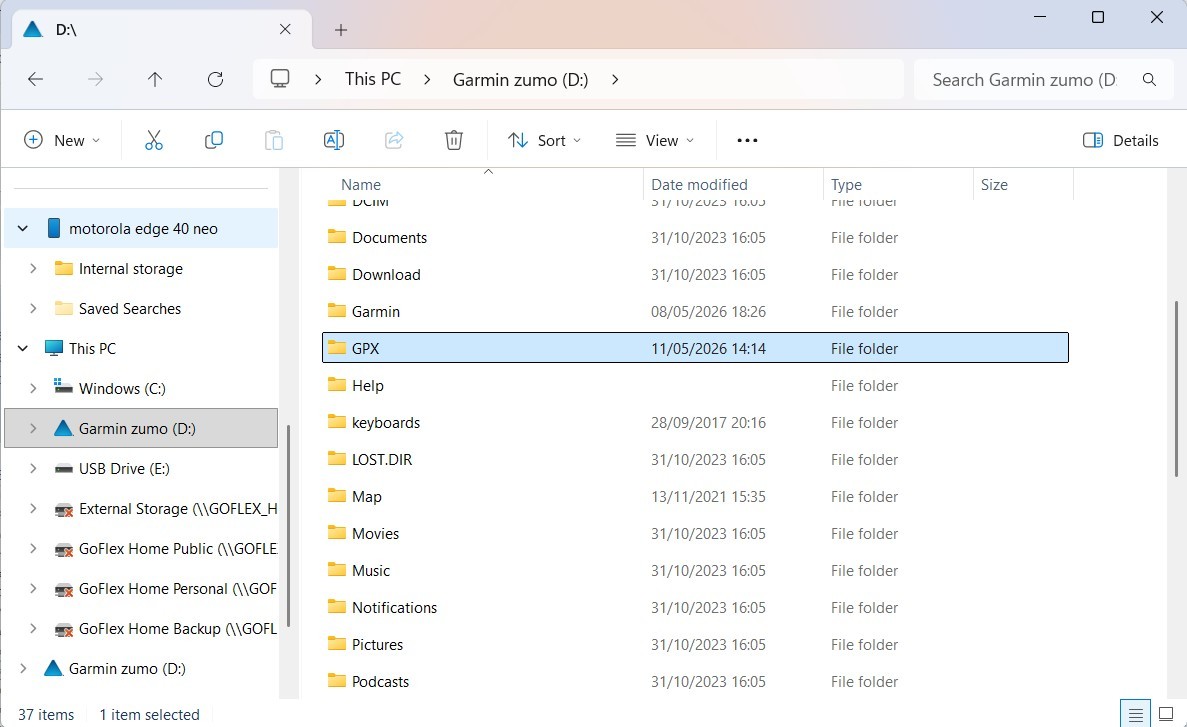Click the chevron after This PC breadcrumb
Screen dimensions: 1187x727
(x=427, y=80)
